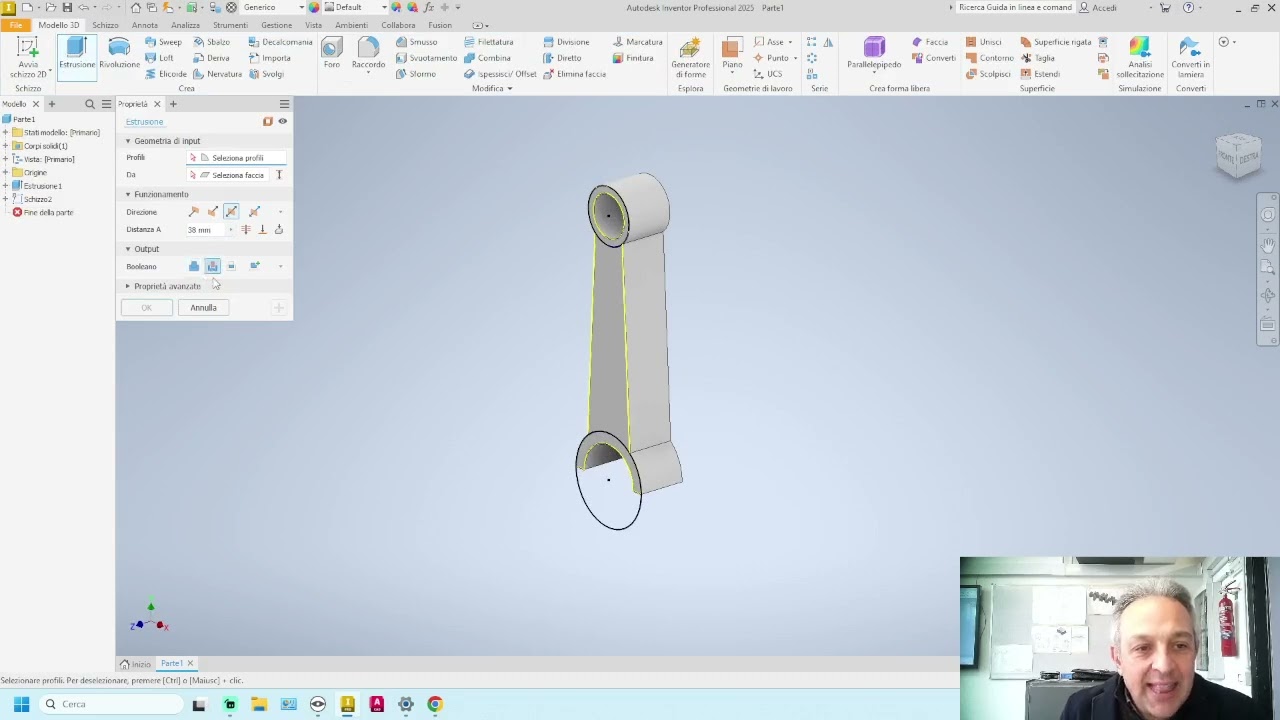Click the Annulla button
The image size is (1280, 720).
203,308
